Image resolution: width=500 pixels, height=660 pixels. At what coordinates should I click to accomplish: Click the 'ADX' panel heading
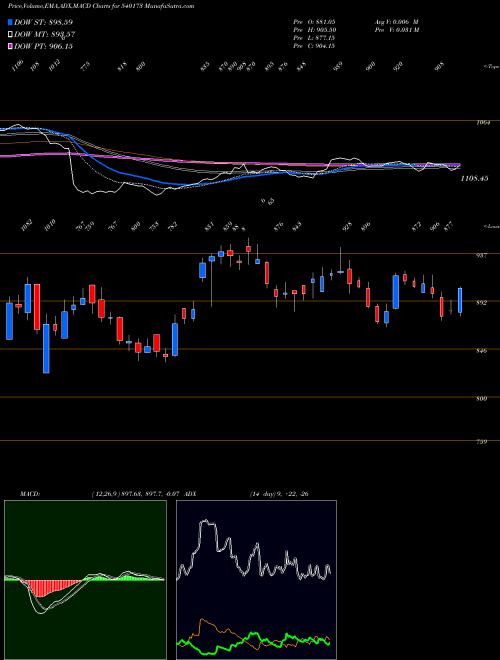pyautogui.click(x=190, y=494)
